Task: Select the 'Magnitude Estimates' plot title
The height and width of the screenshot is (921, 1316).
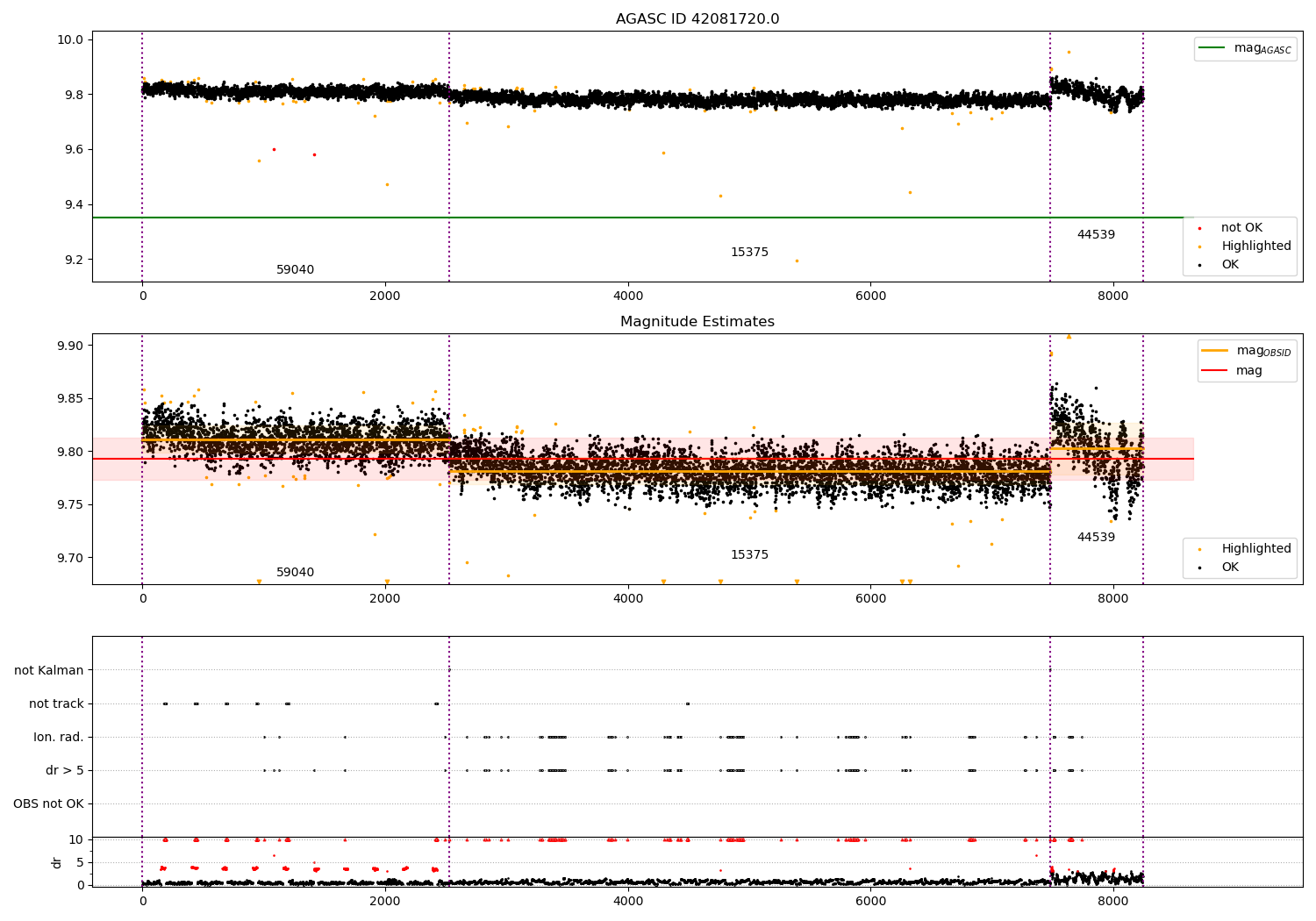Action: point(697,322)
